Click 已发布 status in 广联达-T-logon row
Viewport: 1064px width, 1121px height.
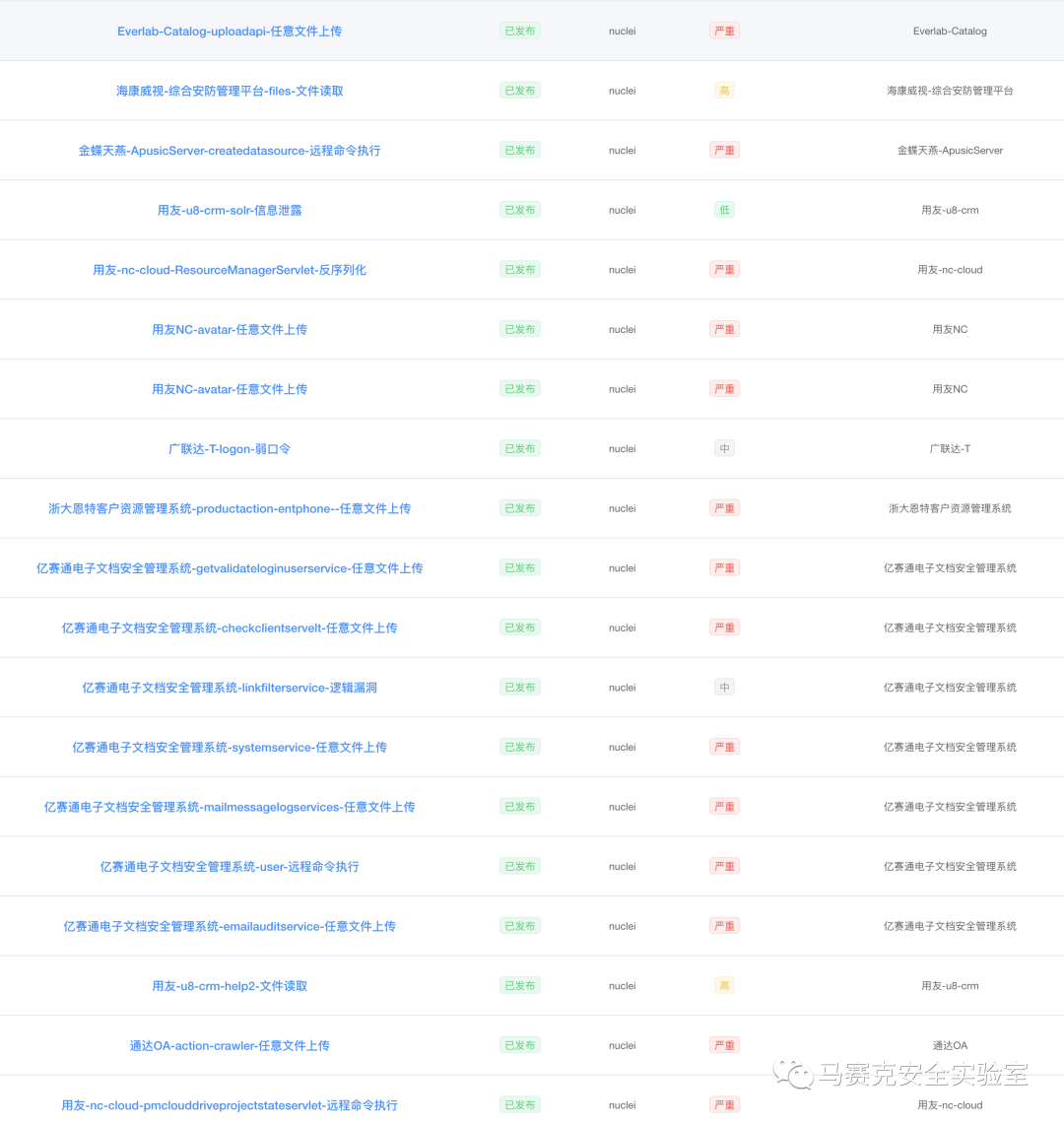(520, 449)
